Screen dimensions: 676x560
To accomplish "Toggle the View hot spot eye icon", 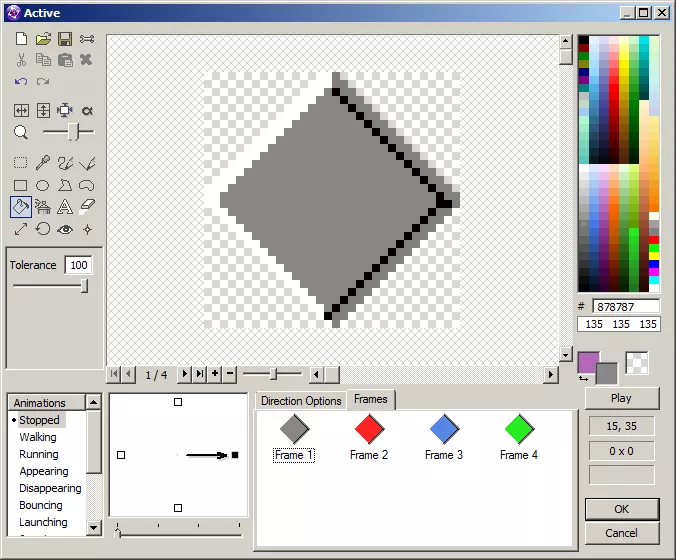I will click(65, 230).
